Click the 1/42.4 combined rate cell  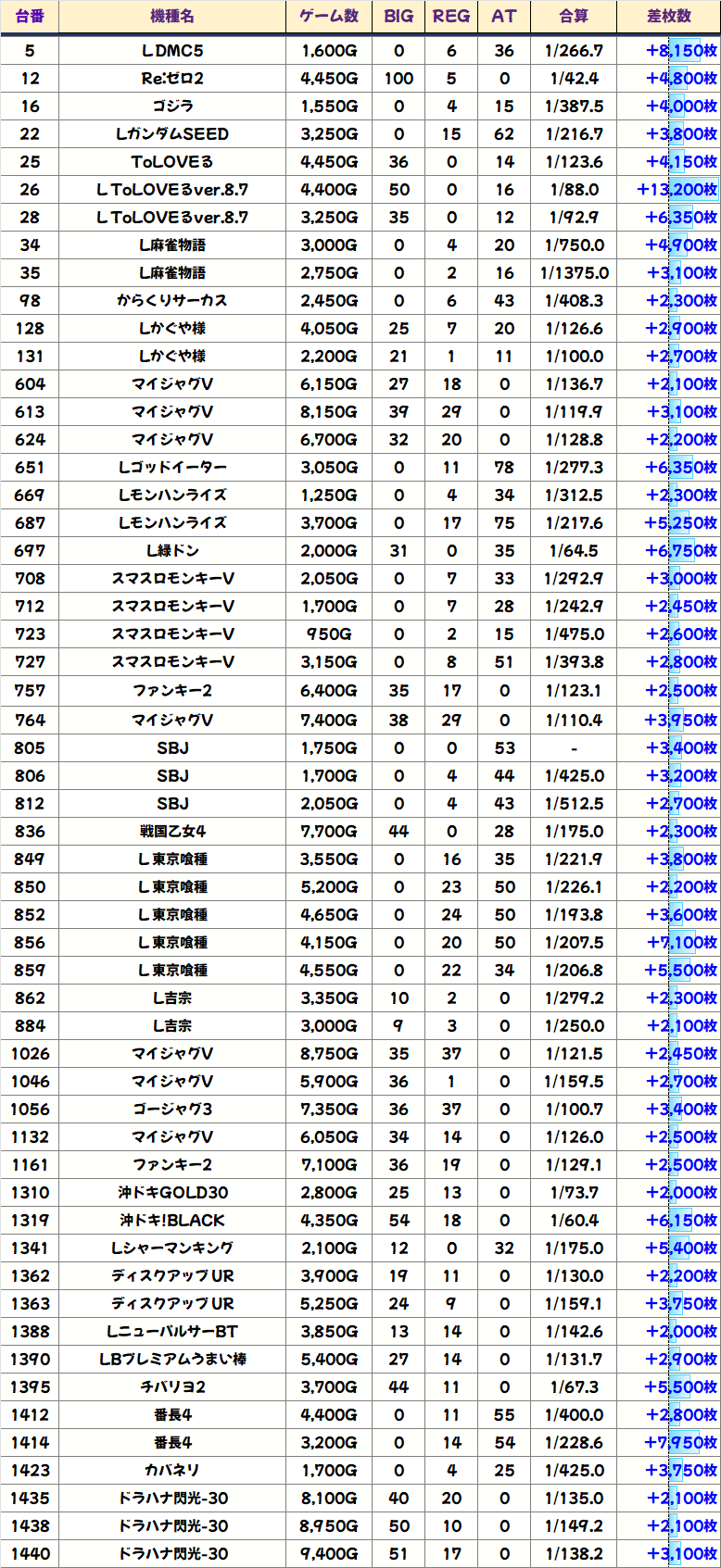(574, 79)
